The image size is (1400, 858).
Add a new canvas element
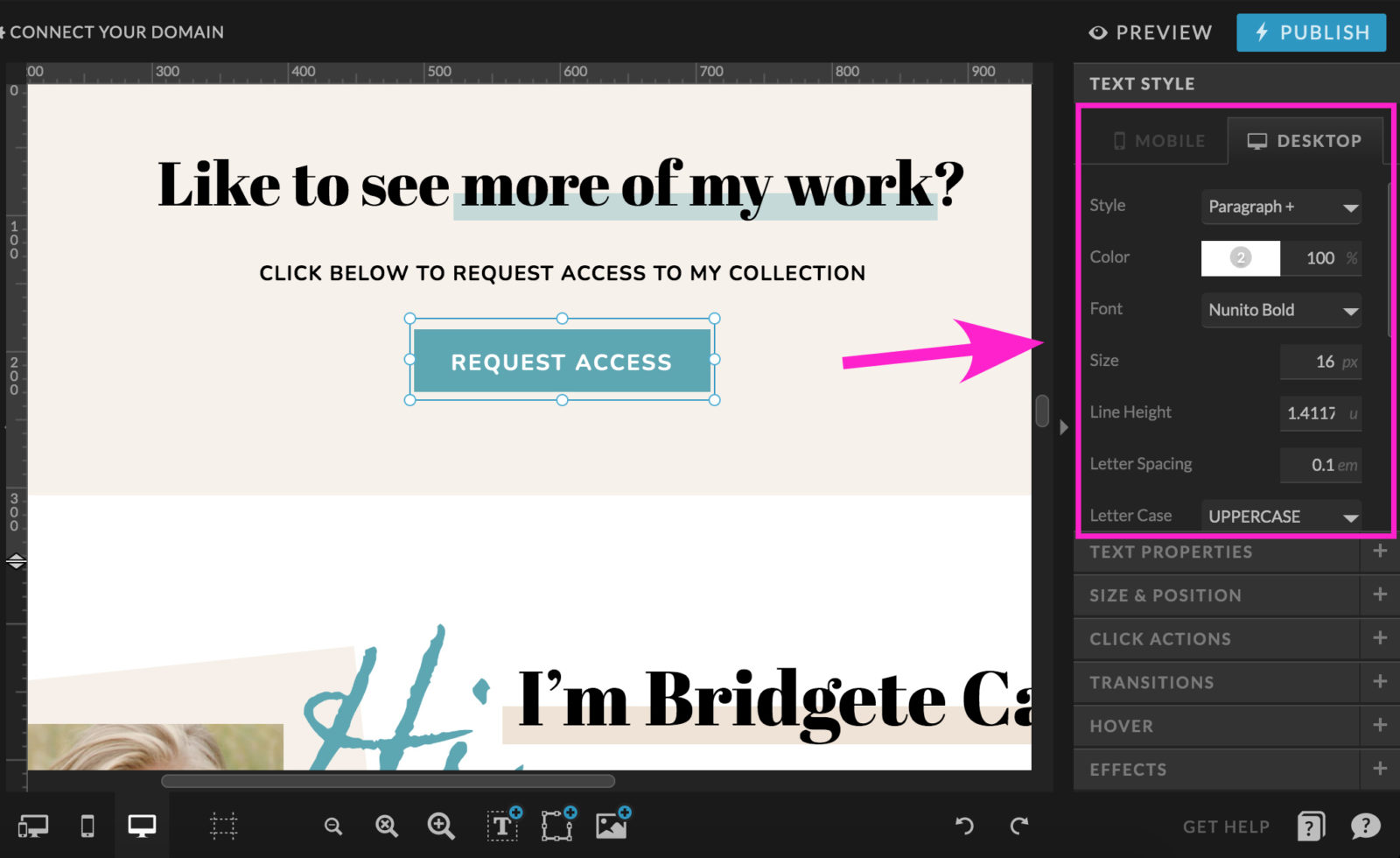point(556,826)
